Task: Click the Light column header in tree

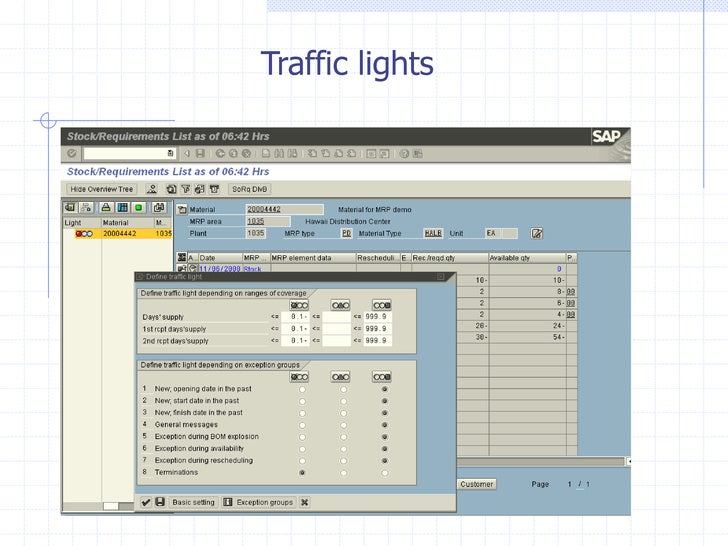Action: tap(82, 223)
